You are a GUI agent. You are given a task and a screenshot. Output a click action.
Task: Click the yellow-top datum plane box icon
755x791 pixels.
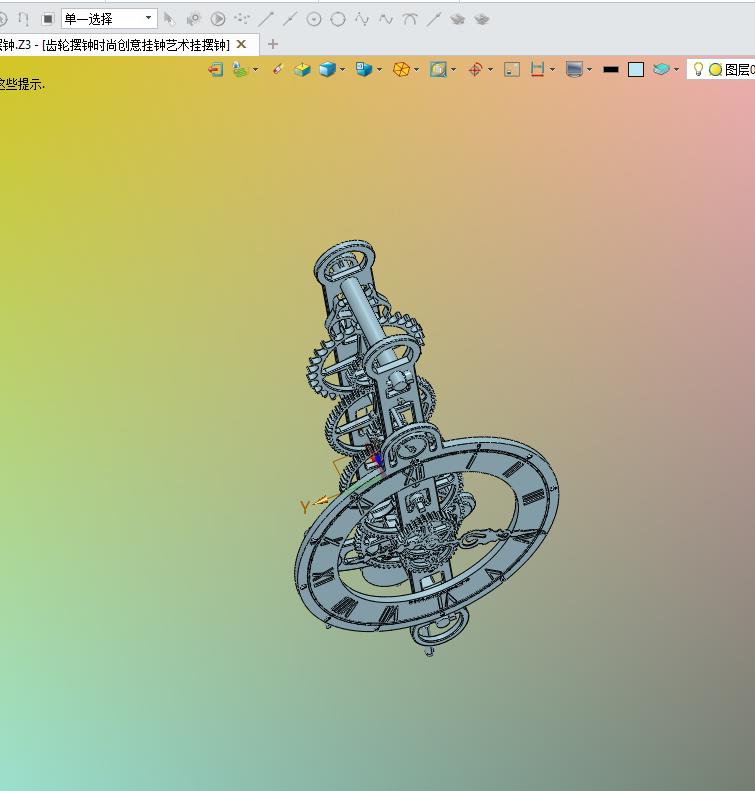(x=303, y=69)
